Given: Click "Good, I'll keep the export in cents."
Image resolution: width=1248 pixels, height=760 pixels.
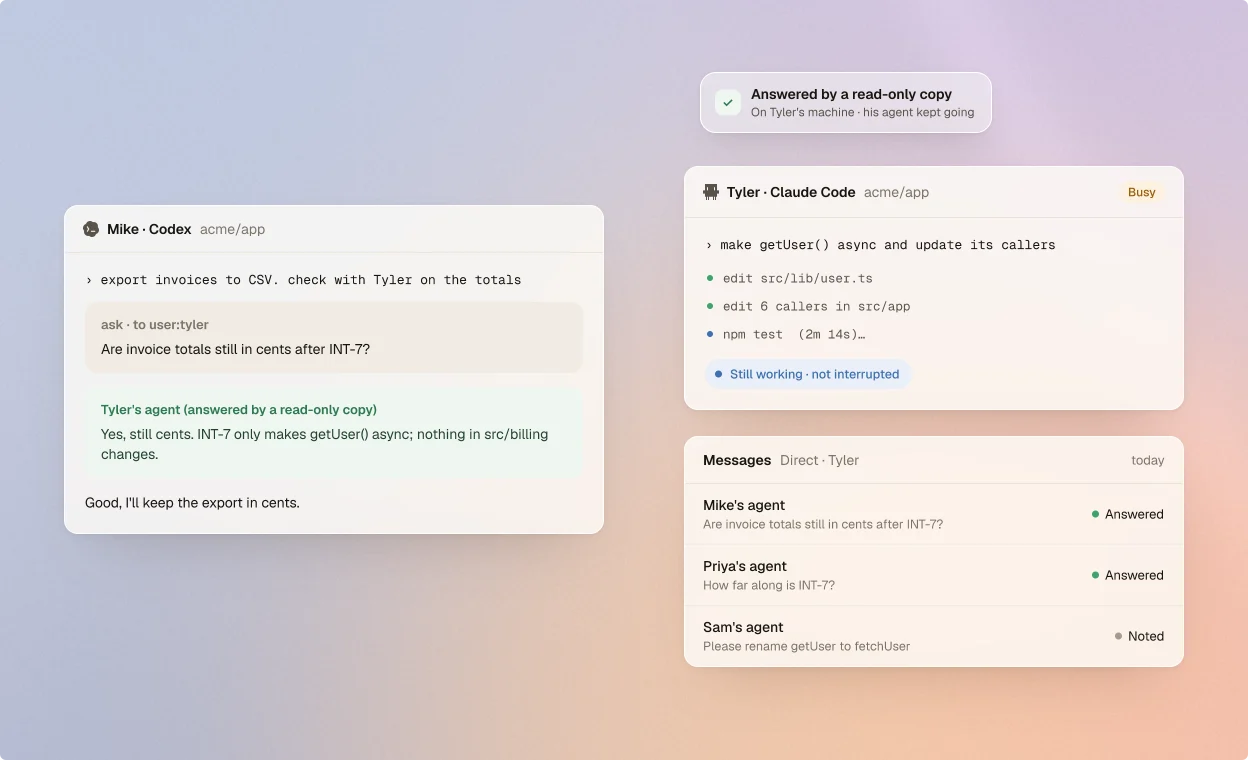Looking at the screenshot, I should click(x=192, y=502).
